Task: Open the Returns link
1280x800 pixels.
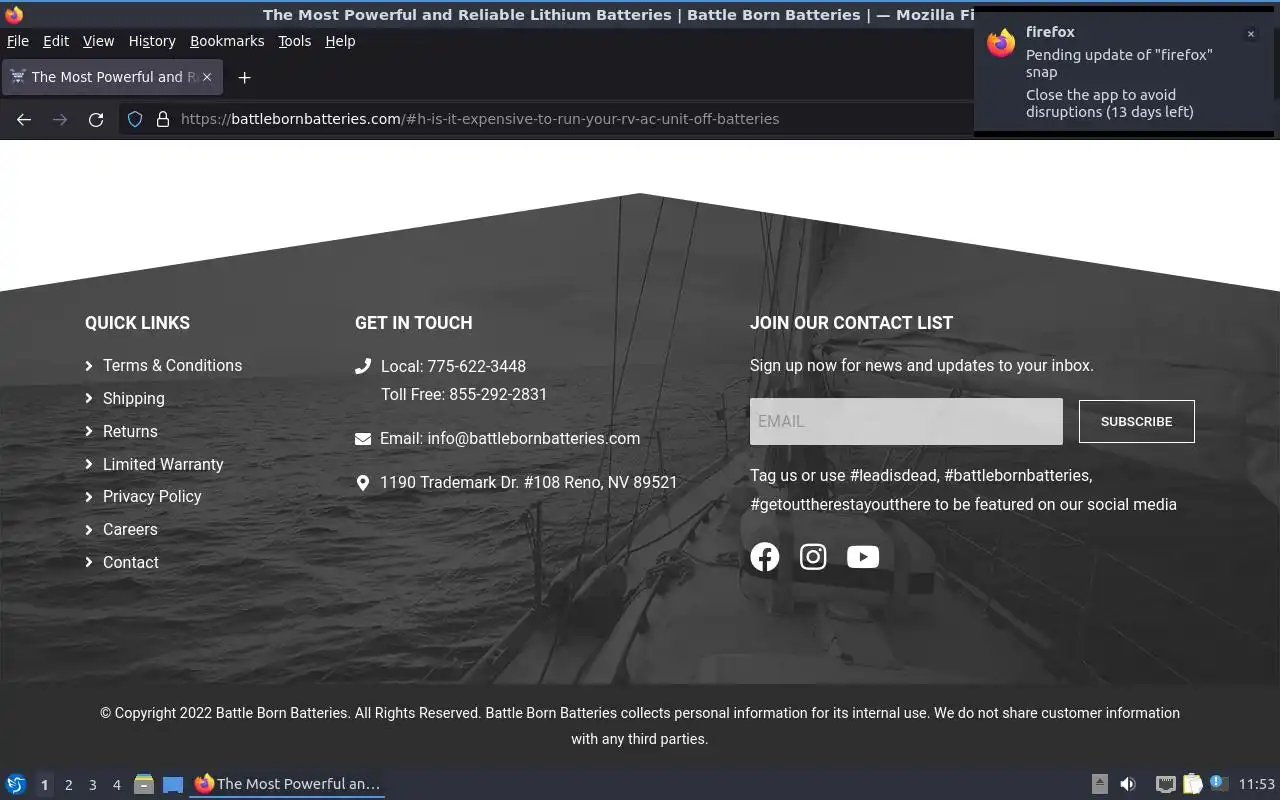Action: 130,432
